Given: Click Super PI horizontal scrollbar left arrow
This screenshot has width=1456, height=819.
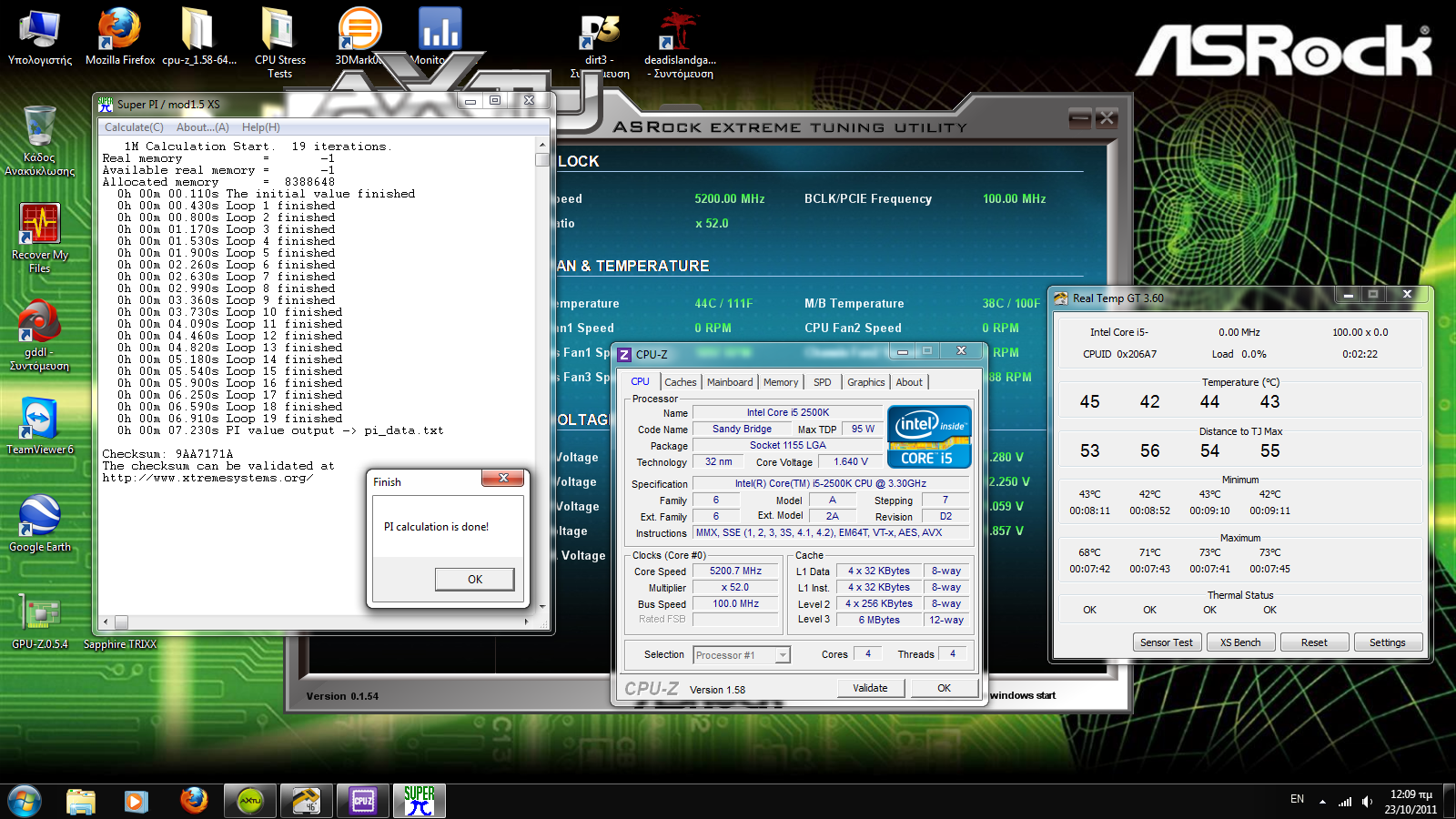Looking at the screenshot, I should pyautogui.click(x=106, y=622).
